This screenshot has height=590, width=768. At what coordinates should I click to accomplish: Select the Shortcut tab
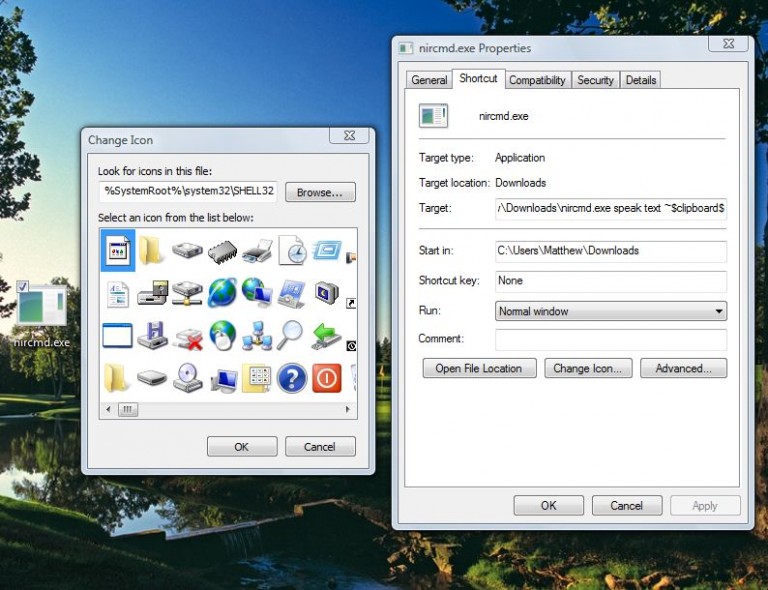pyautogui.click(x=478, y=78)
